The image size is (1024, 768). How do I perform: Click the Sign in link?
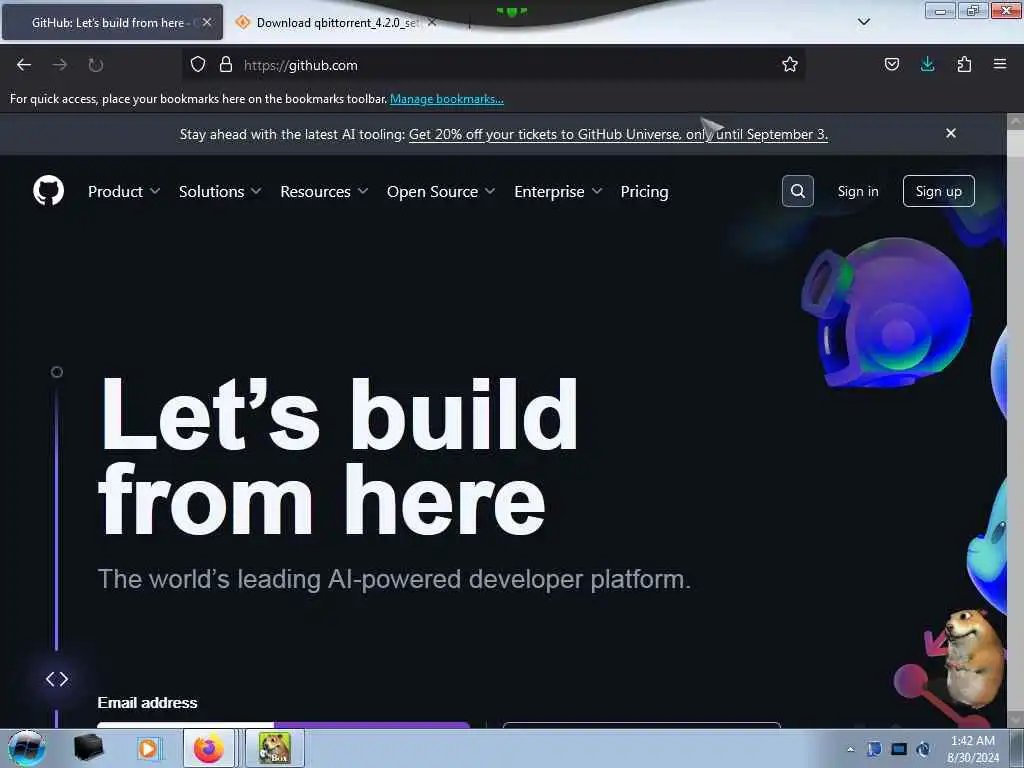point(857,191)
